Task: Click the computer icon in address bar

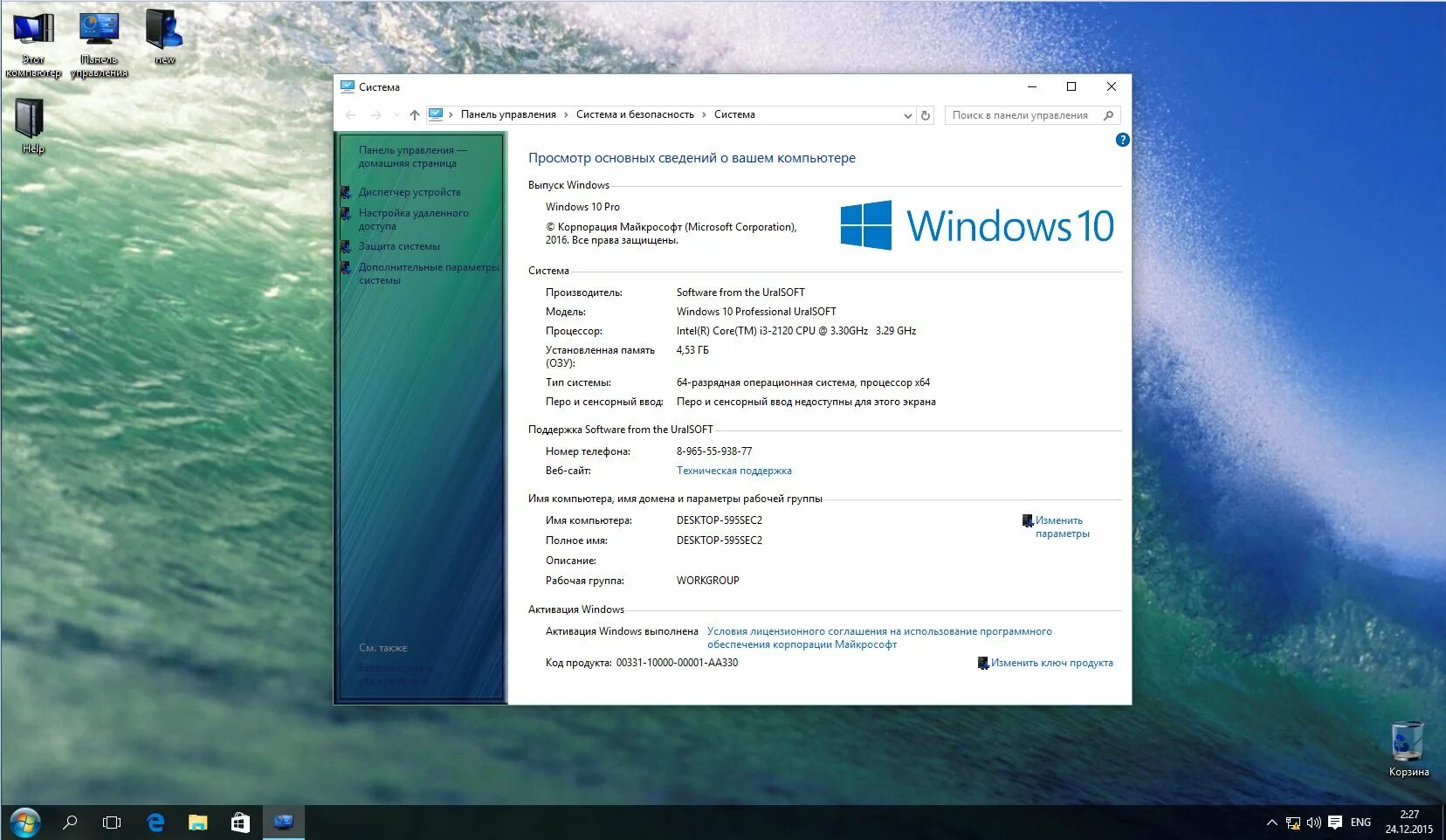Action: click(436, 114)
